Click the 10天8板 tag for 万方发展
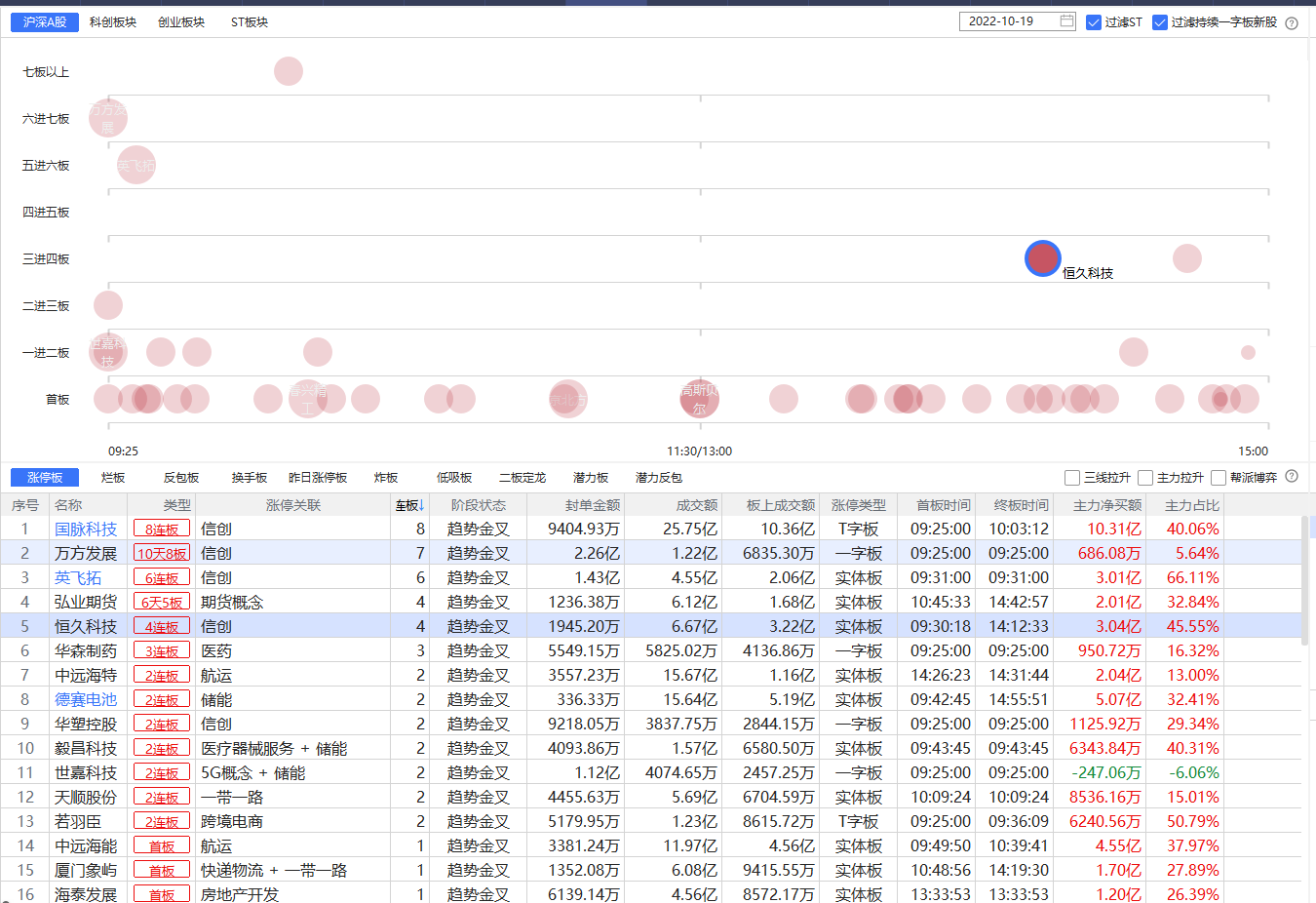The width and height of the screenshot is (1316, 903). (162, 553)
